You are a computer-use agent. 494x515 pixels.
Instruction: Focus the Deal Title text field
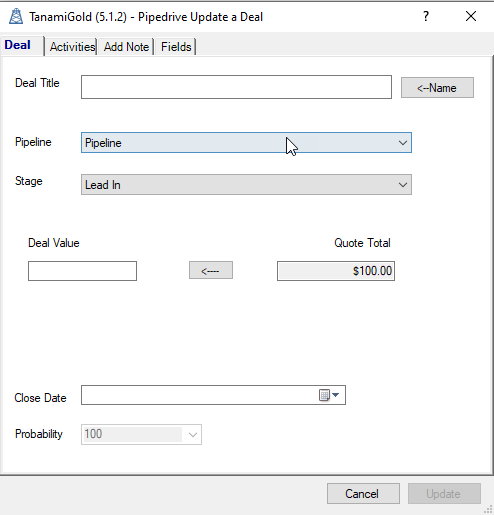point(236,87)
